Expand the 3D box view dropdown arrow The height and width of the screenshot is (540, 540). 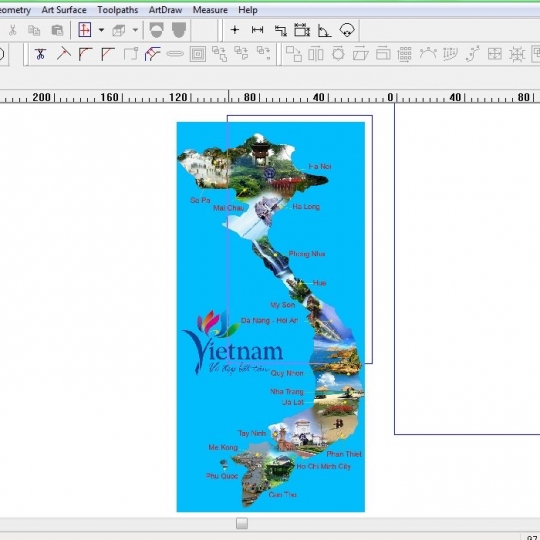(135, 30)
